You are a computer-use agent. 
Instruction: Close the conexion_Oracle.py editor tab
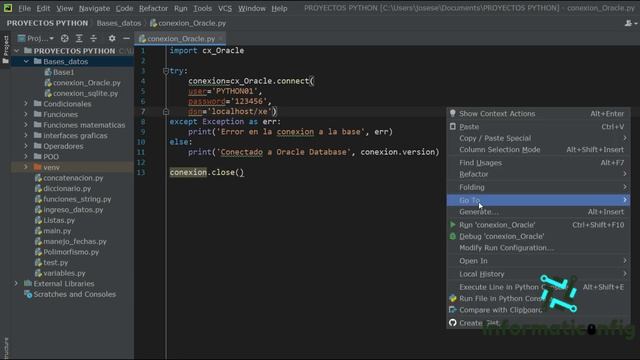221,39
